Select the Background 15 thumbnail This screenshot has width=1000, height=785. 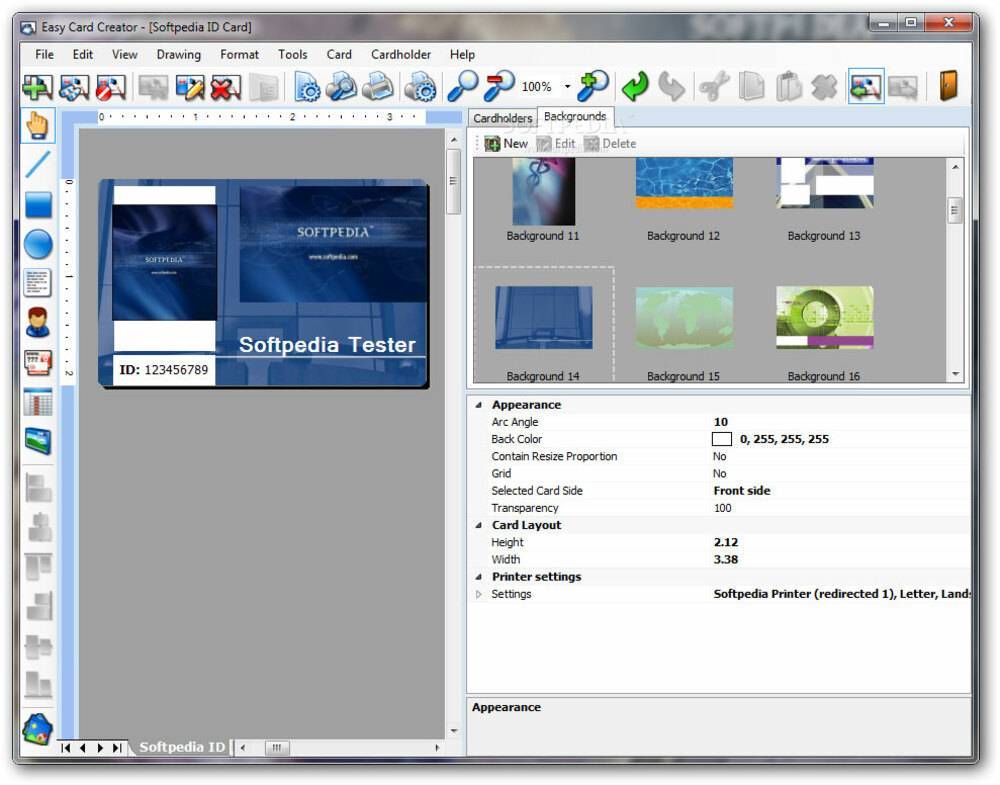(x=683, y=320)
